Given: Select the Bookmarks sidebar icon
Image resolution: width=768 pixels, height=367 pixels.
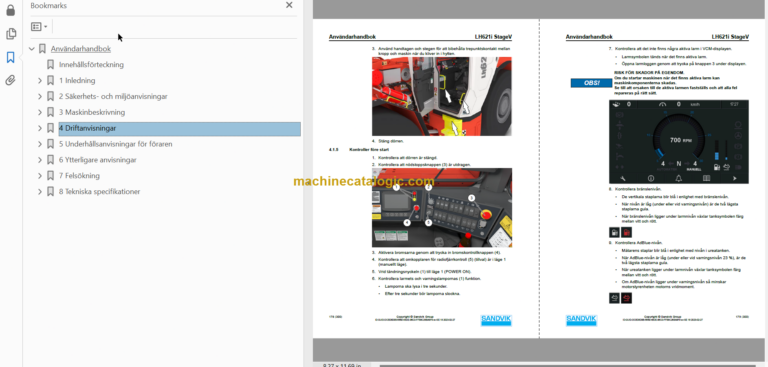Looking at the screenshot, I should click(10, 57).
